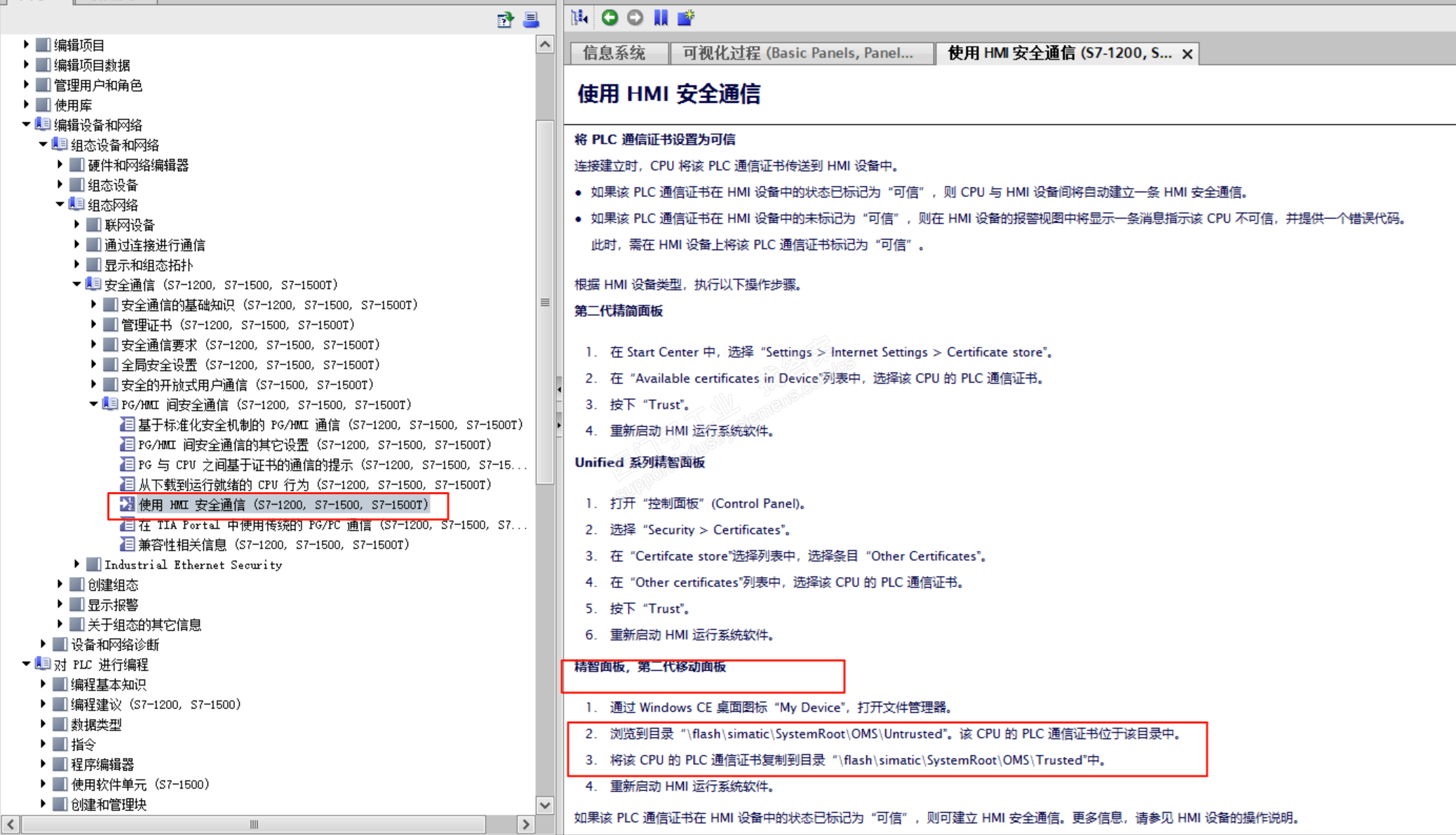Click the new tab star icon
1456x835 pixels.
686,18
